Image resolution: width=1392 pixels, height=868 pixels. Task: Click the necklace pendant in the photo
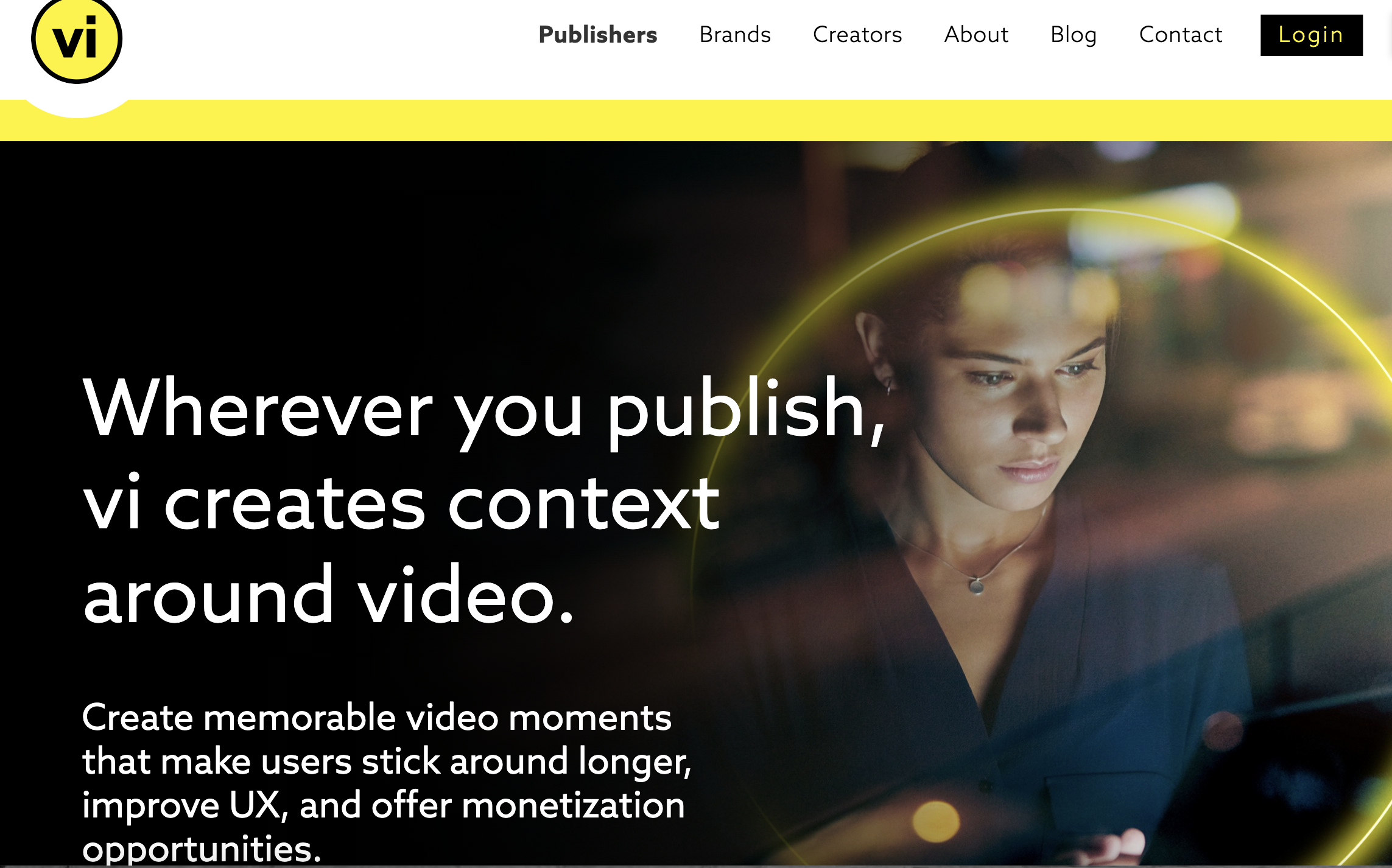(976, 586)
